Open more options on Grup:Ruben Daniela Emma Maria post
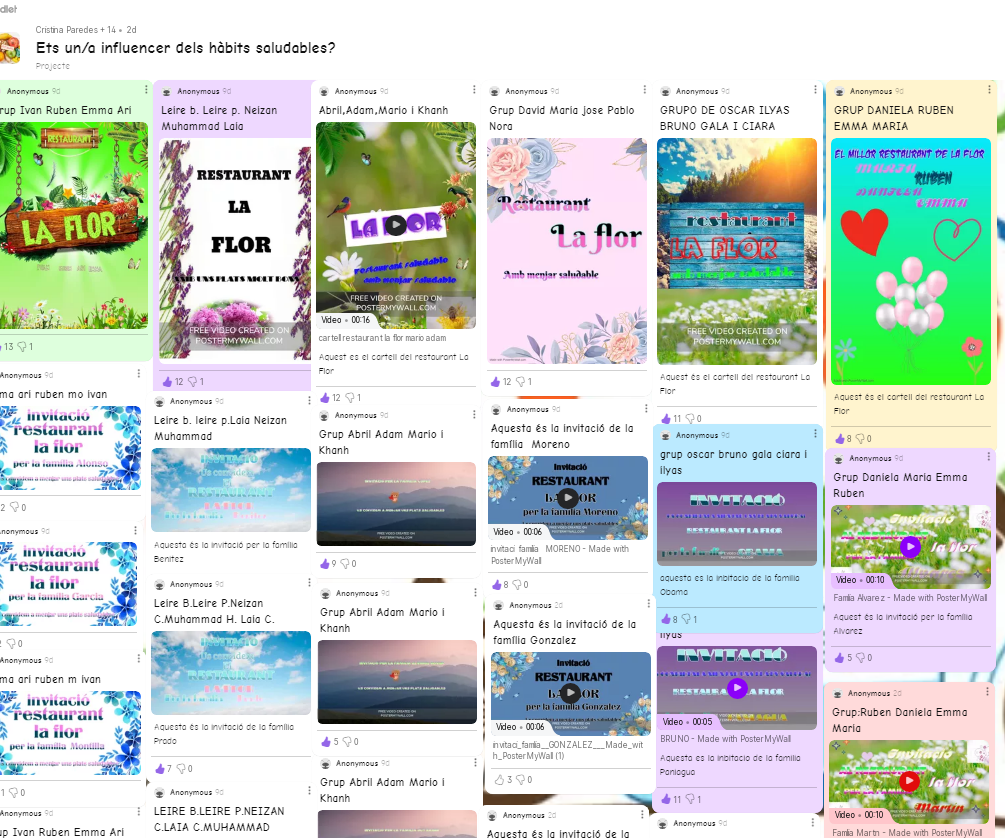Image resolution: width=1005 pixels, height=838 pixels. [x=987, y=693]
